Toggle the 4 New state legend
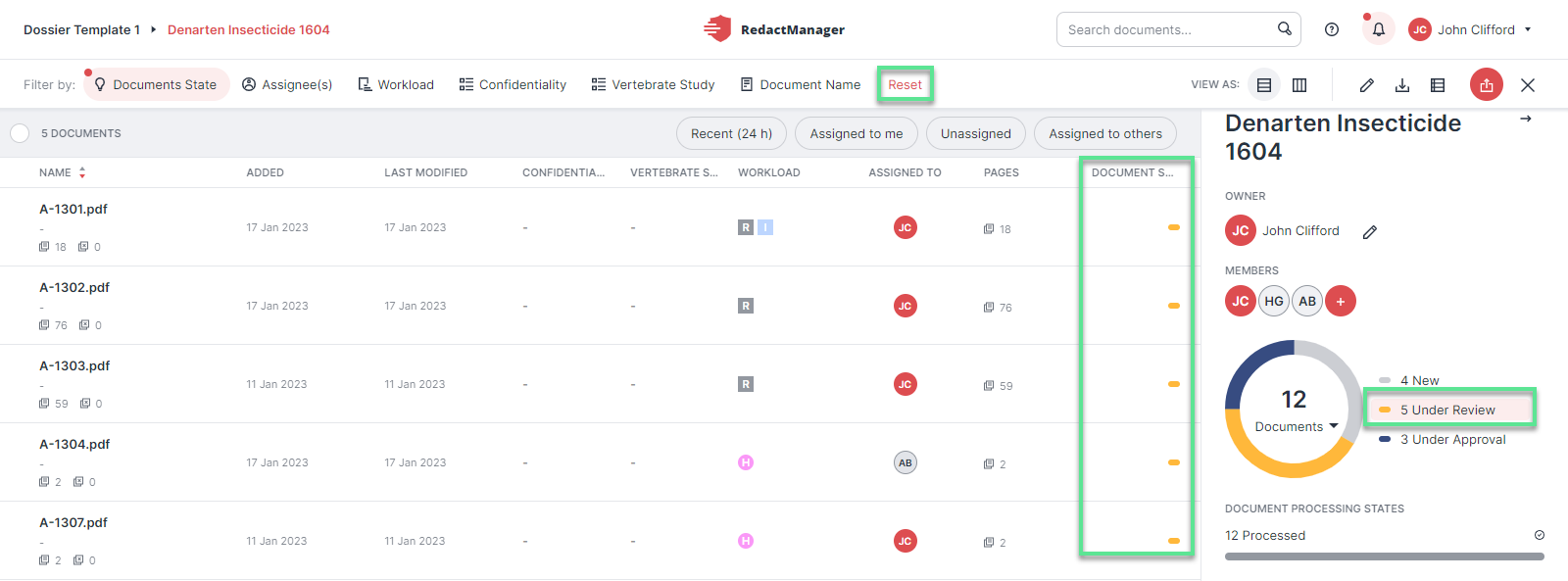1568x581 pixels. click(1409, 380)
